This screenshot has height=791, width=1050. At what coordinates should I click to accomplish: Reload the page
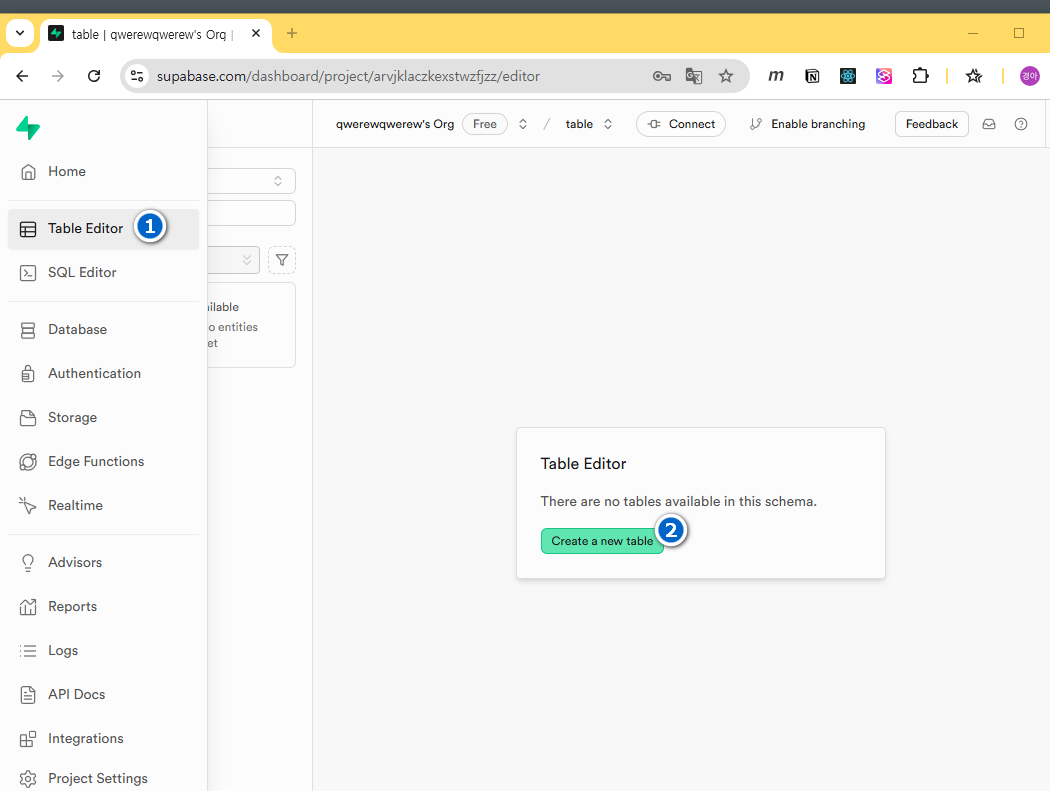pos(94,76)
